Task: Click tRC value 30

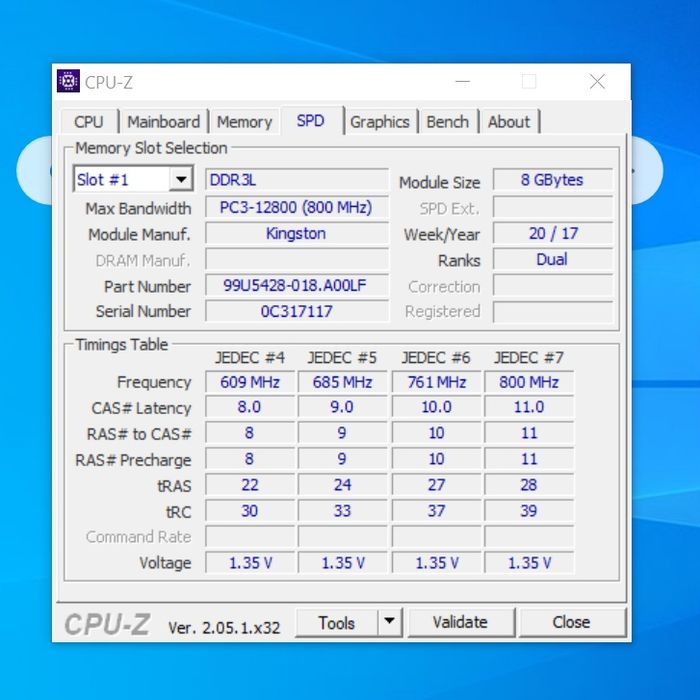Action: click(250, 511)
